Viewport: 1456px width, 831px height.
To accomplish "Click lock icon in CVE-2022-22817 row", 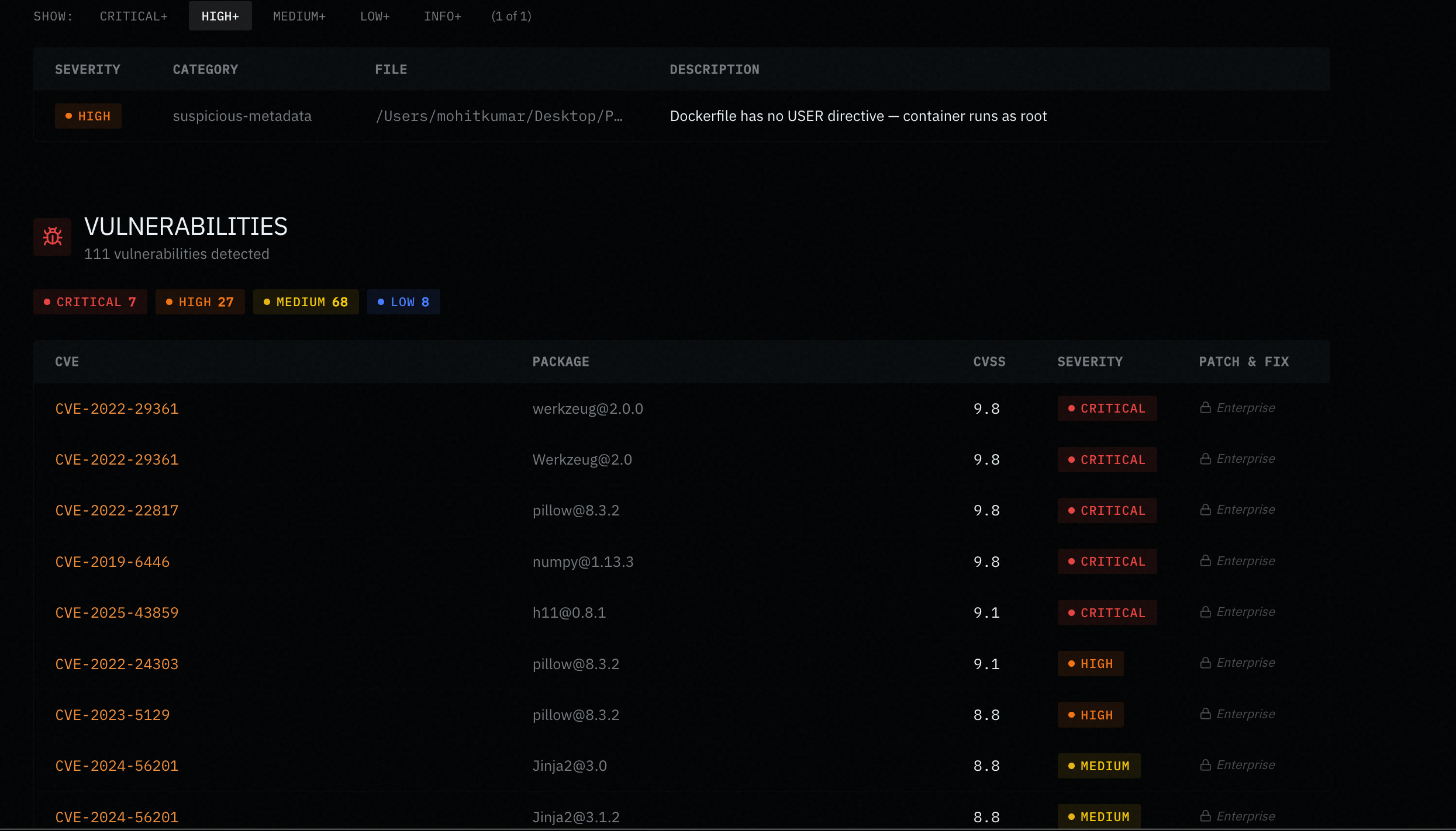I will pyautogui.click(x=1205, y=510).
